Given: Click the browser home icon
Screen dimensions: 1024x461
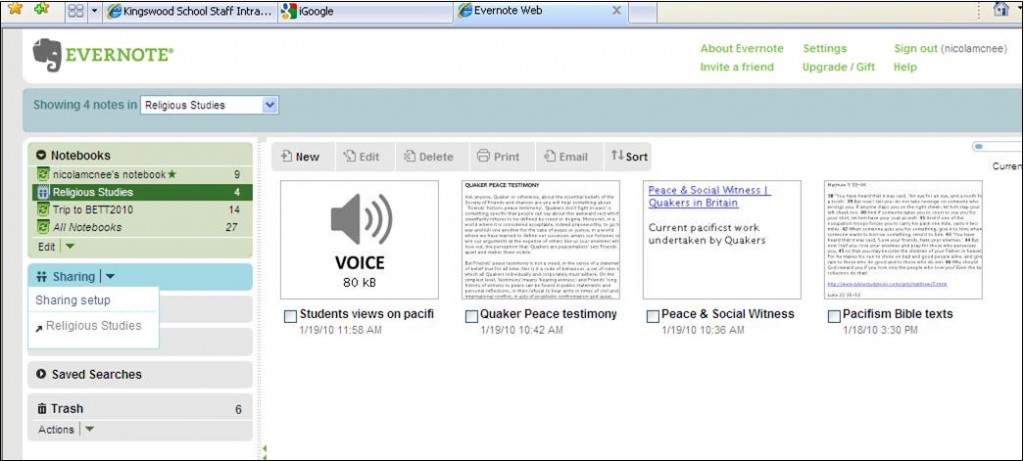Looking at the screenshot, I should (1001, 9).
